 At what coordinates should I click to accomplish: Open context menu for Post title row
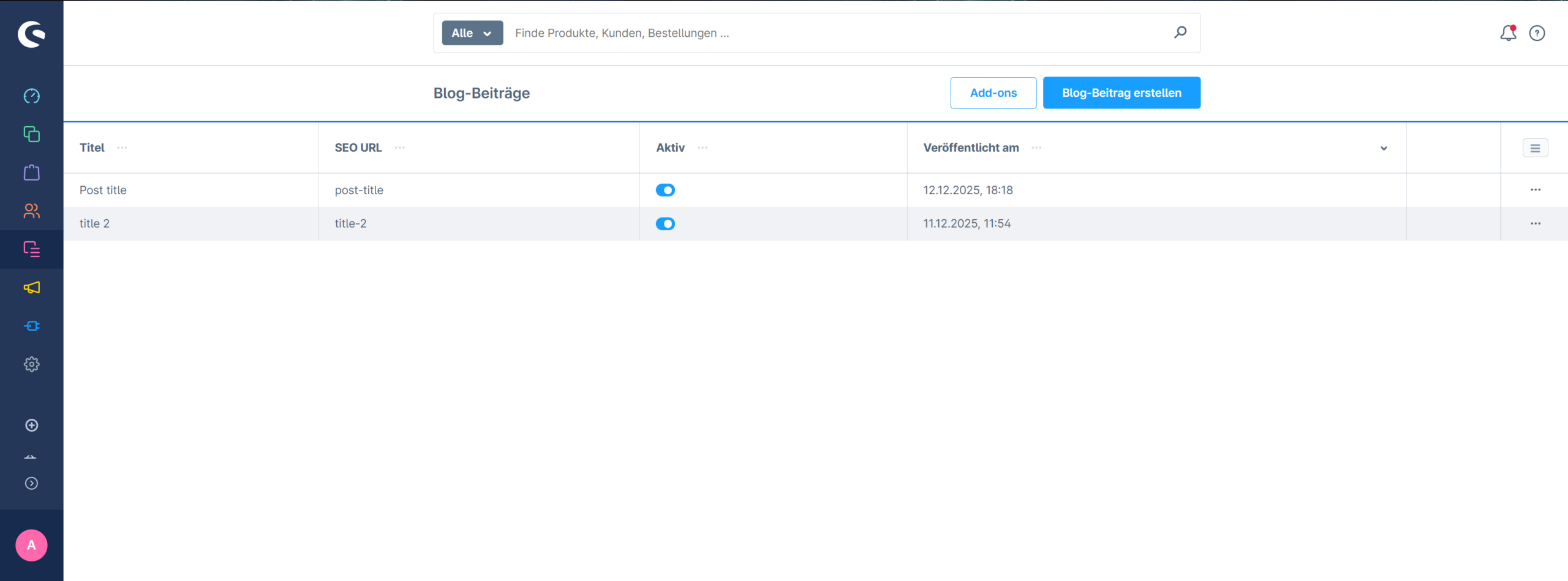(x=1535, y=190)
